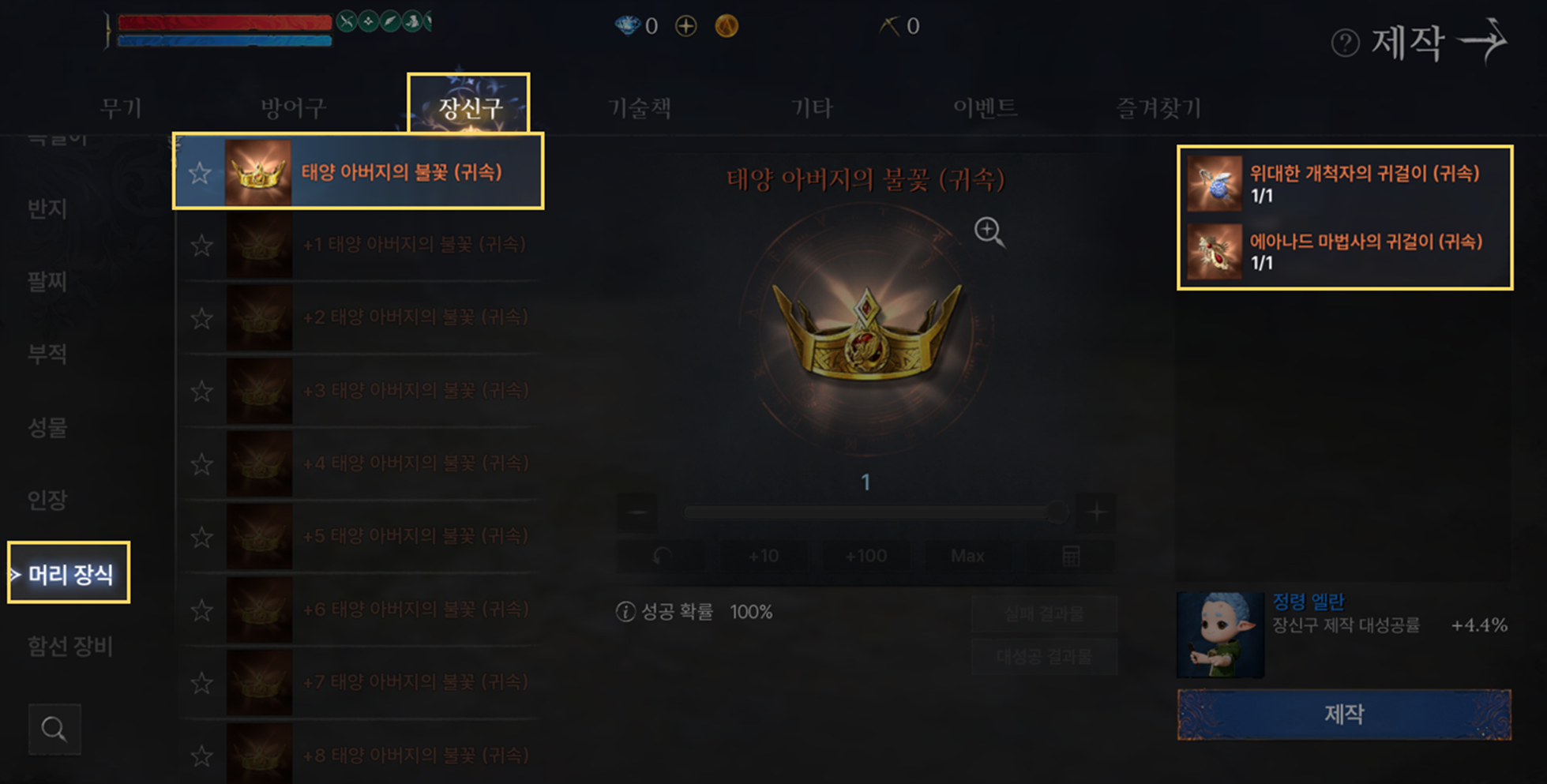Click the Max quantity button
The height and width of the screenshot is (784, 1547).
(x=967, y=556)
